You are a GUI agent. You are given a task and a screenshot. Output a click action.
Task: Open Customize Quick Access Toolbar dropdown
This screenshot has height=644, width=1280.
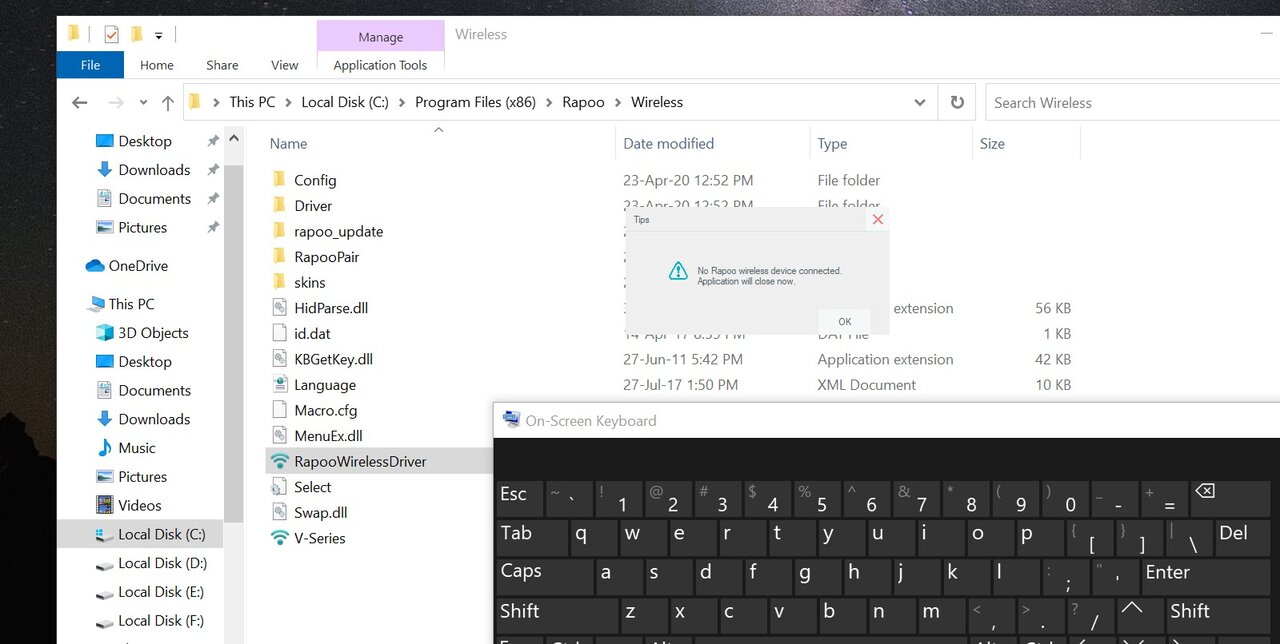158,35
